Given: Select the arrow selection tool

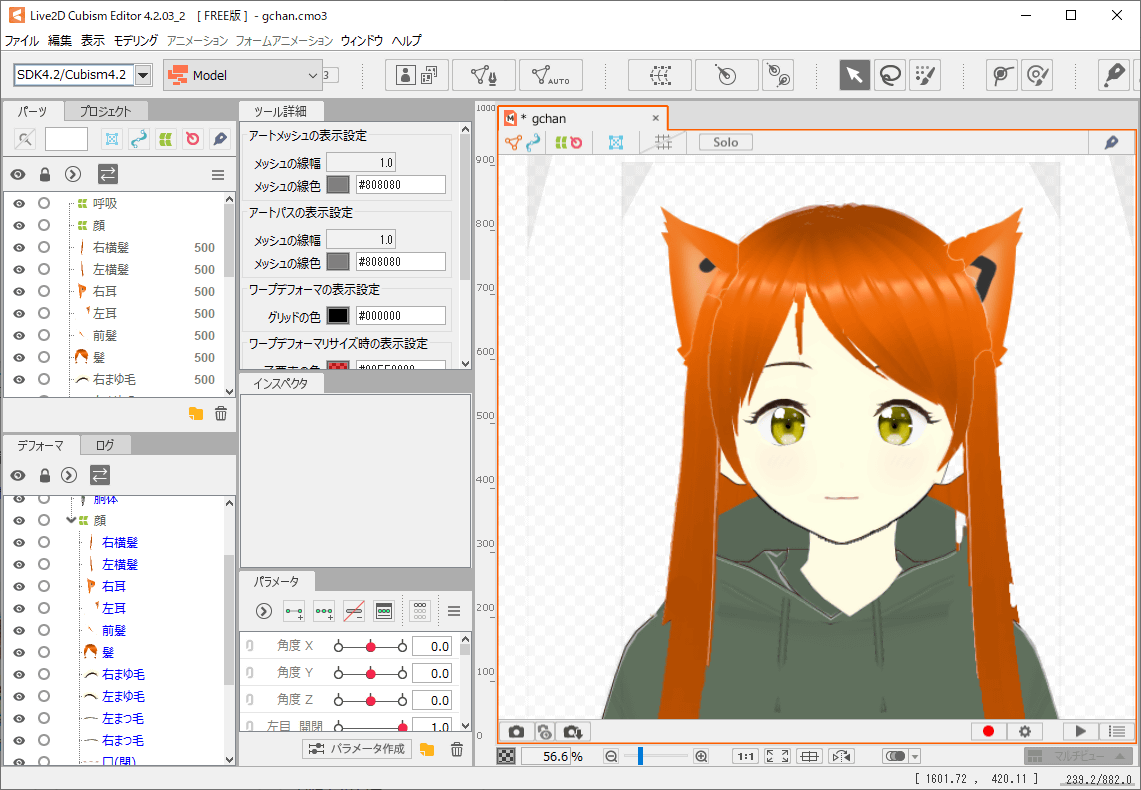Looking at the screenshot, I should point(854,75).
